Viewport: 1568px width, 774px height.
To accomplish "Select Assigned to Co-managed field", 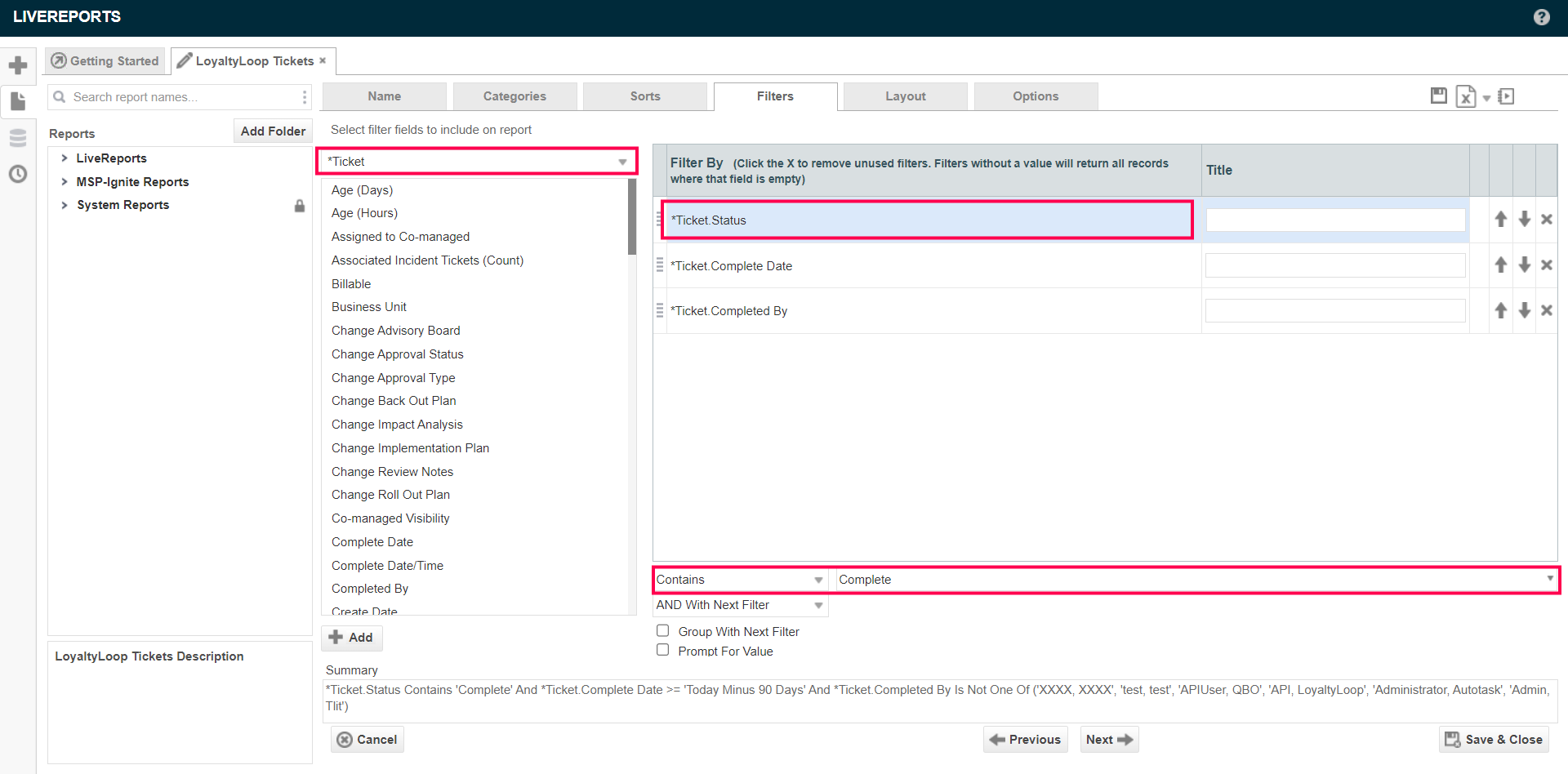I will coord(401,237).
